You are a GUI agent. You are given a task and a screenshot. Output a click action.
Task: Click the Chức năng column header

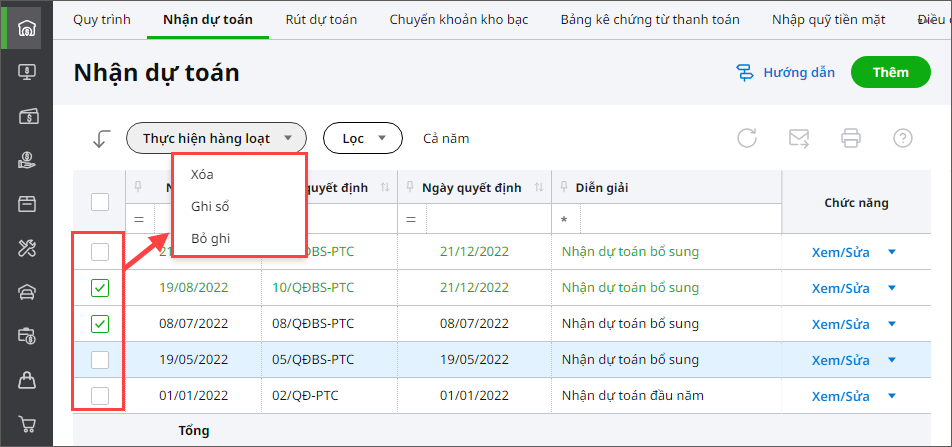pyautogui.click(x=856, y=203)
